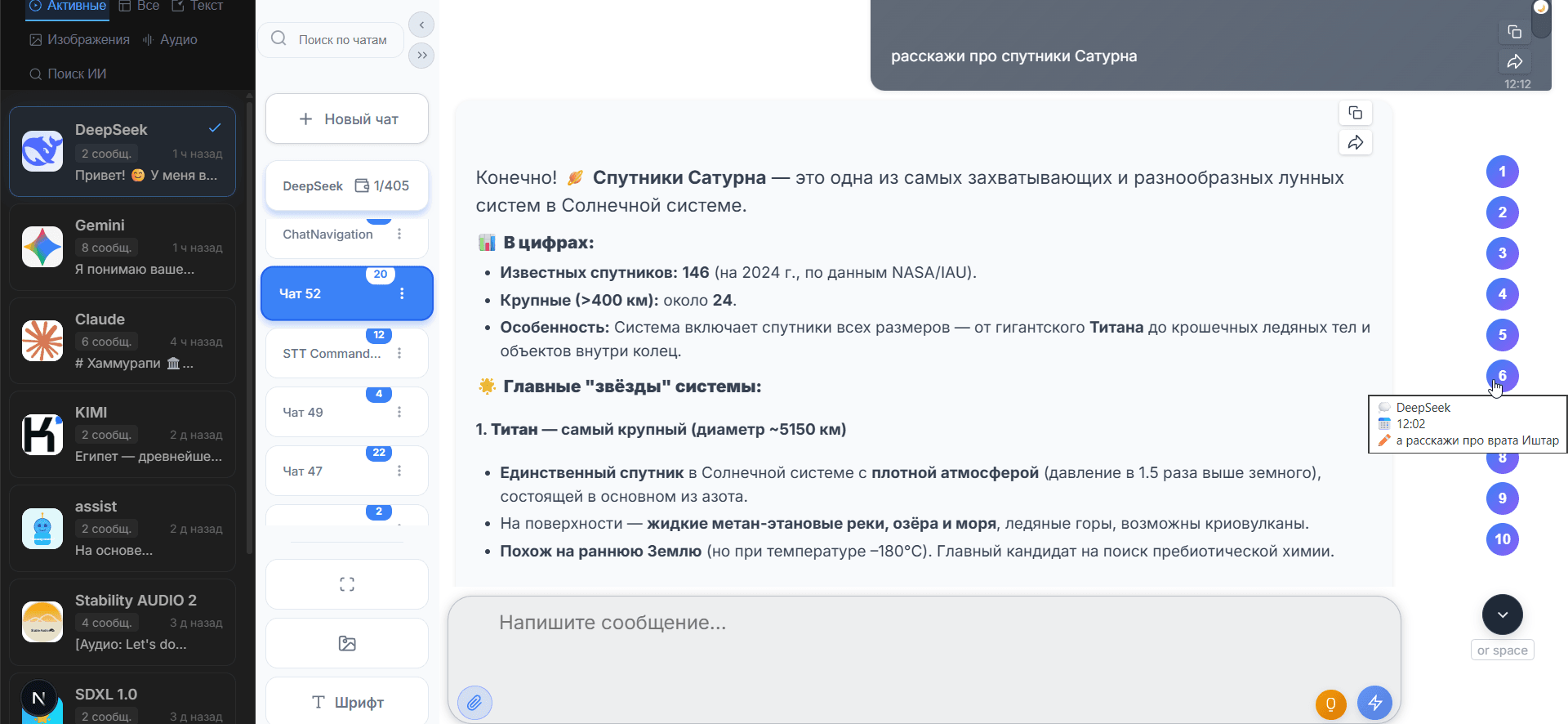Open the DeepSeek model chat card
This screenshot has height=724, width=1568.
point(122,152)
